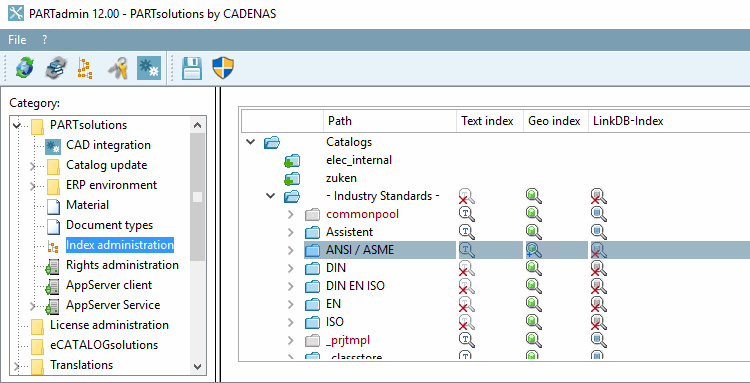Click the blue-yellow shield icon
This screenshot has width=750, height=383.
coord(223,68)
